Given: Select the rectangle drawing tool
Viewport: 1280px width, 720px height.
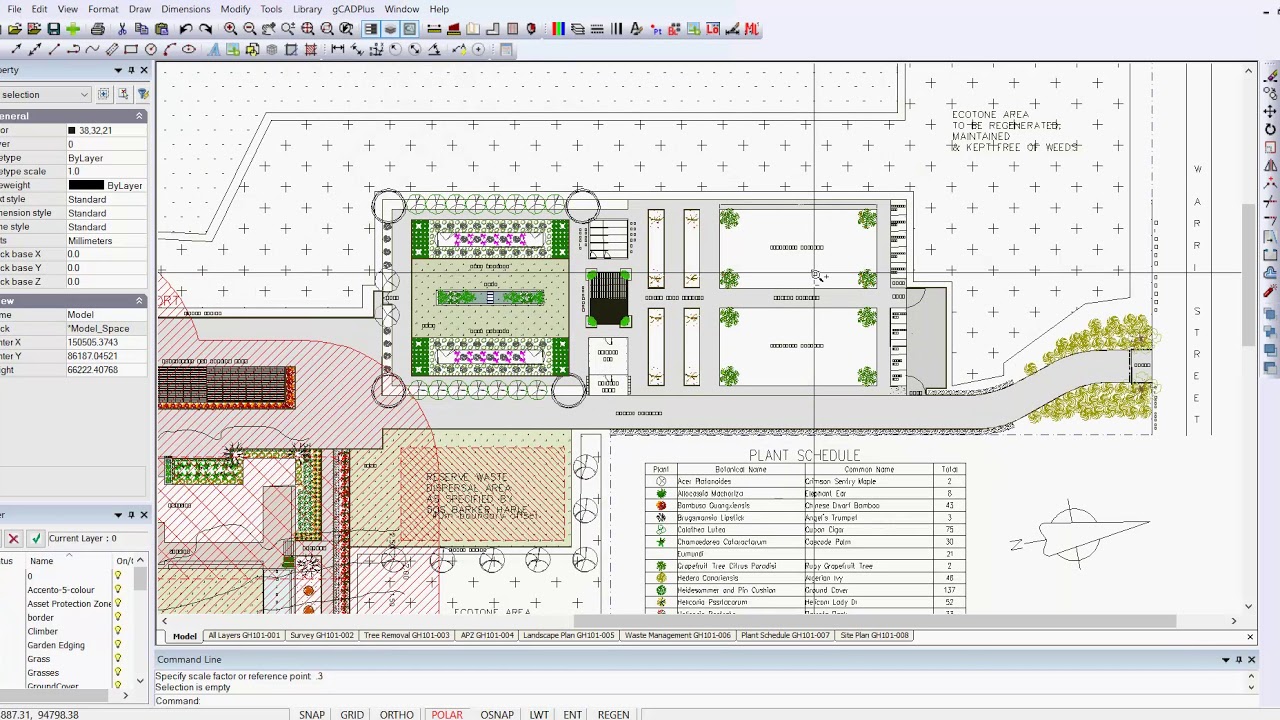Looking at the screenshot, I should 131,49.
